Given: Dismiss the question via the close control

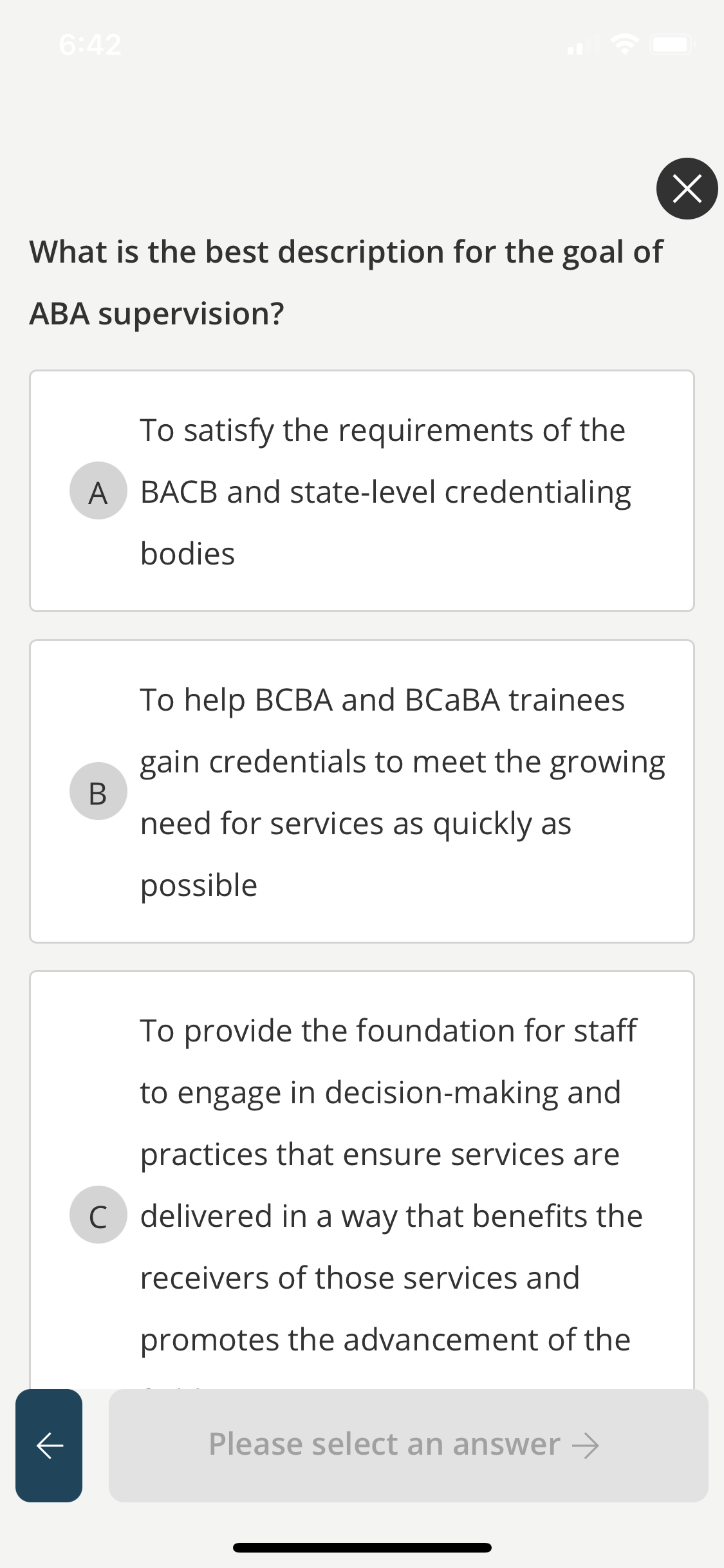Looking at the screenshot, I should (x=686, y=188).
